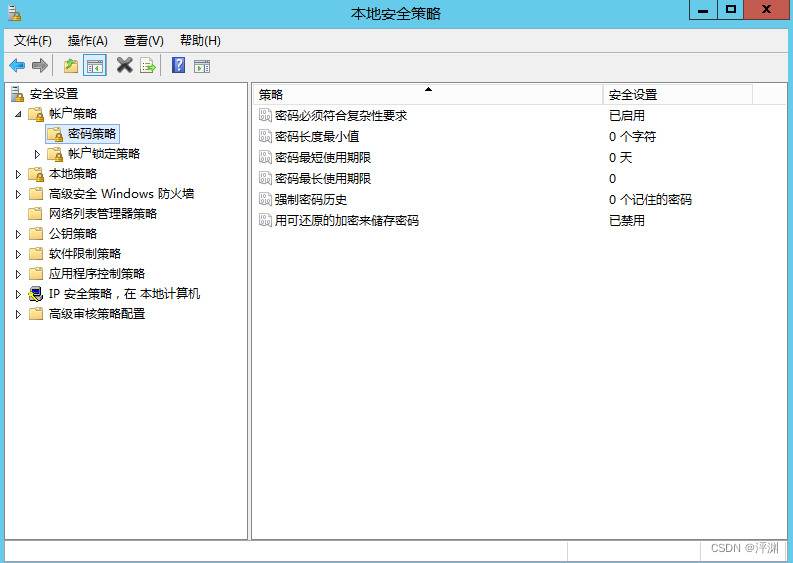Viewport: 793px width, 563px height.
Task: Open the 帮助(H) menu
Action: pyautogui.click(x=200, y=41)
